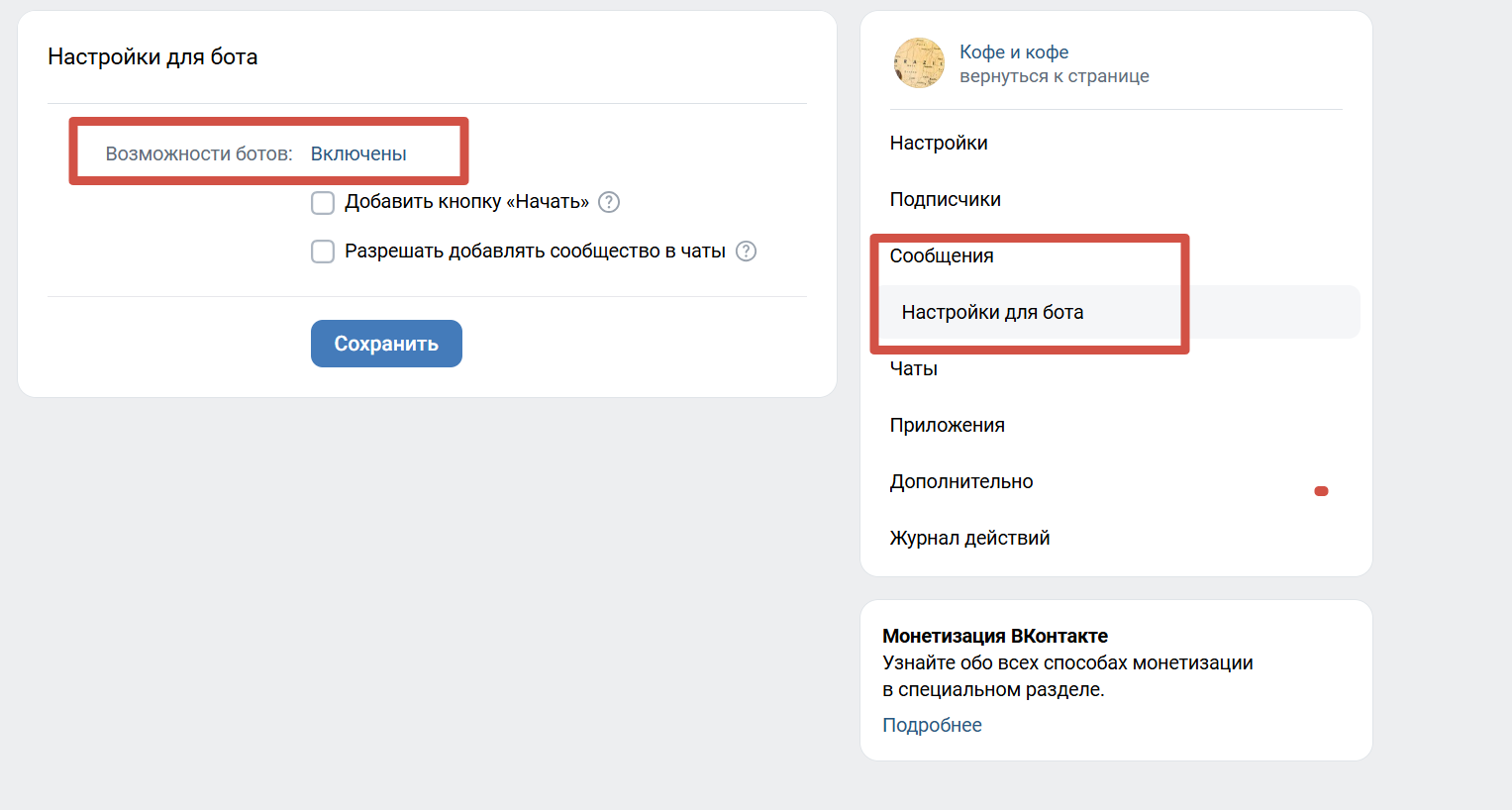Click вернуться к странице link
This screenshot has width=1512, height=810.
point(1054,76)
